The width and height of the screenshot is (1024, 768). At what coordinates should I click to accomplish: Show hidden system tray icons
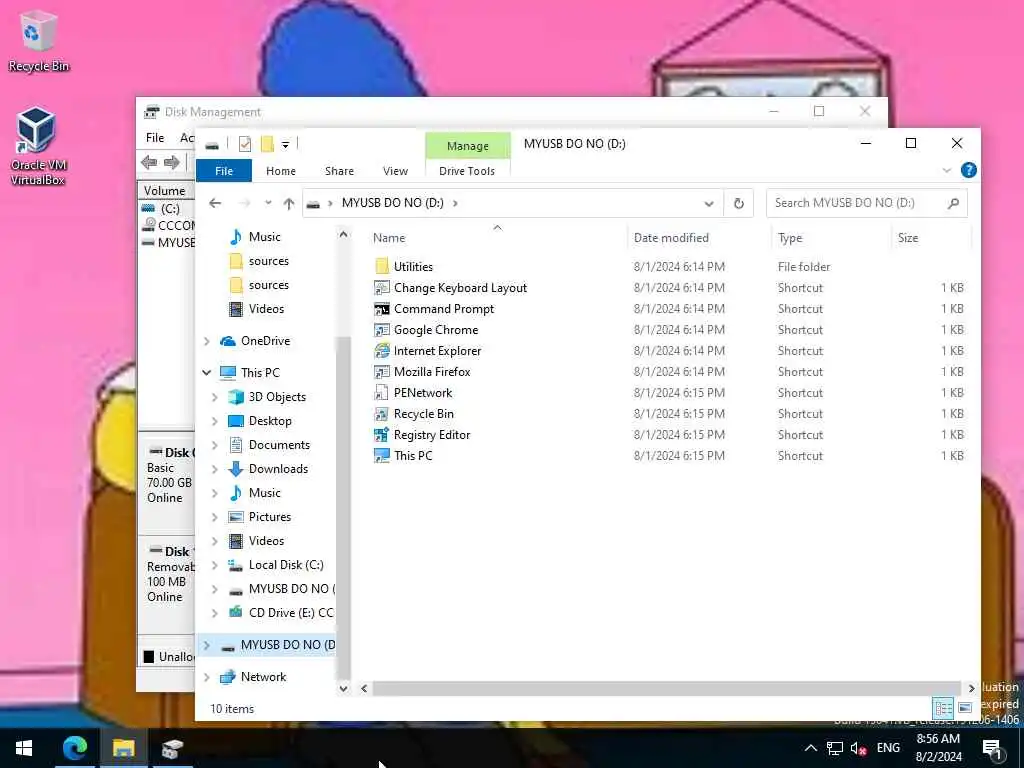[810, 748]
